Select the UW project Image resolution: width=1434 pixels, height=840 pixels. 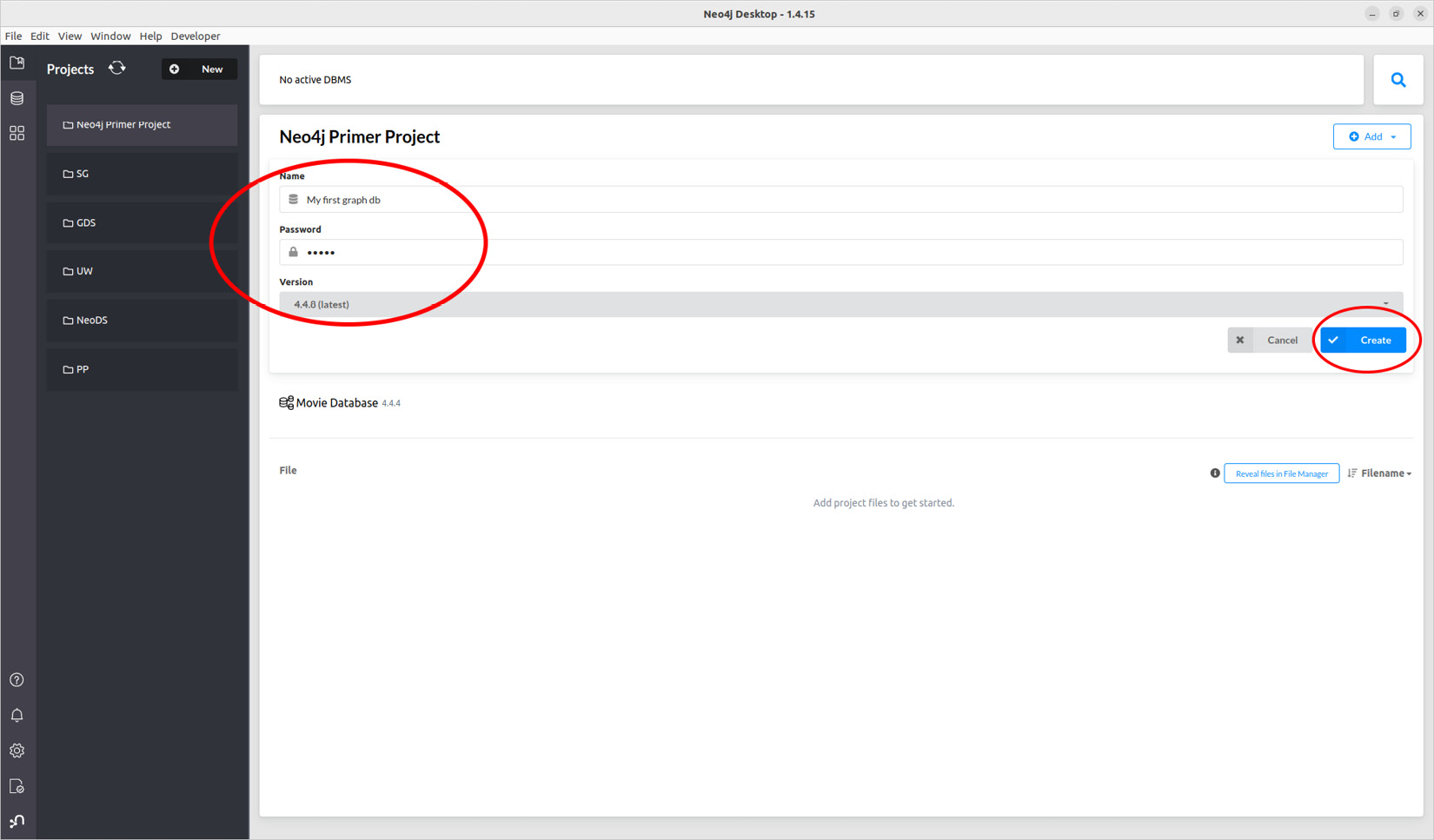(x=143, y=271)
